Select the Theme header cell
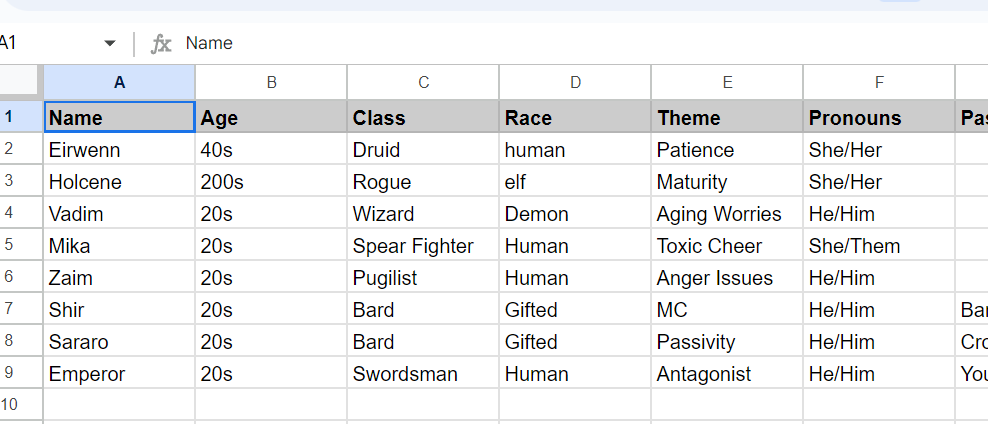The image size is (988, 424). click(x=726, y=117)
